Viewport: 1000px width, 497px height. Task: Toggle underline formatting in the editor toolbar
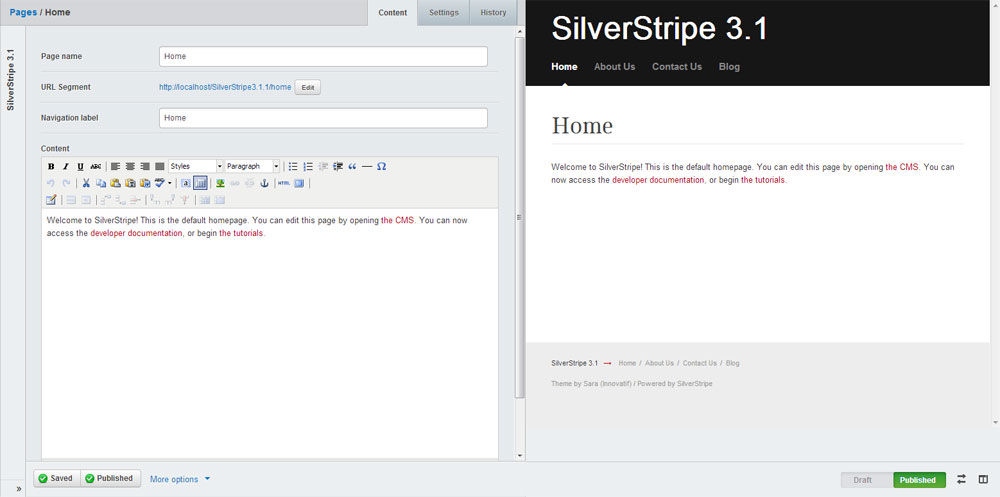[80, 166]
